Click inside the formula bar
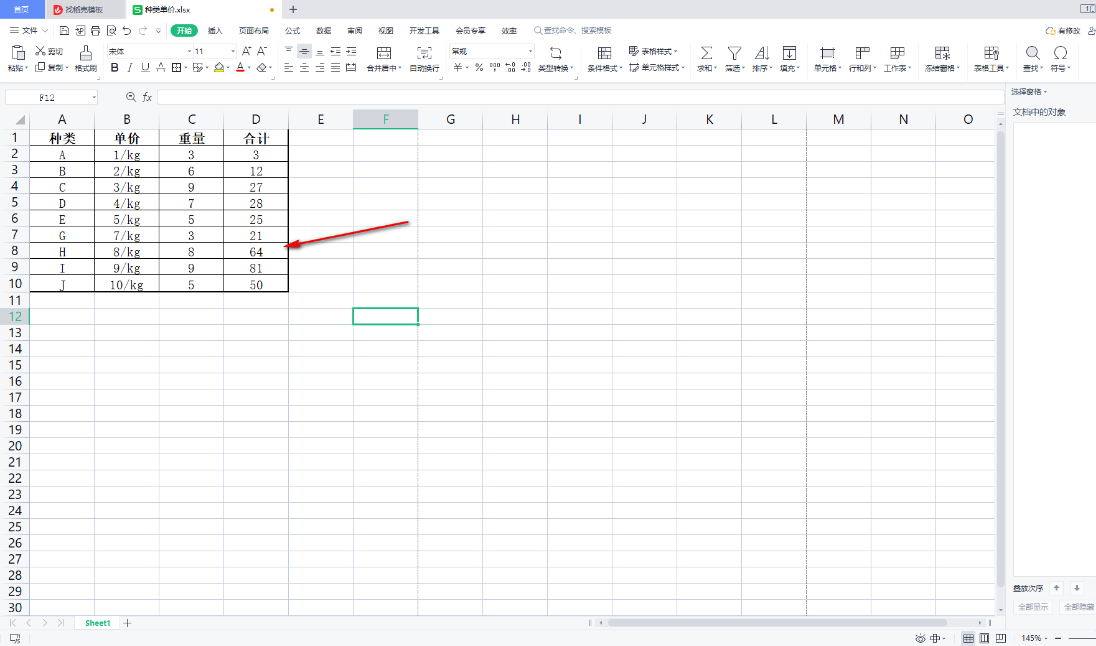1096x646 pixels. point(580,97)
